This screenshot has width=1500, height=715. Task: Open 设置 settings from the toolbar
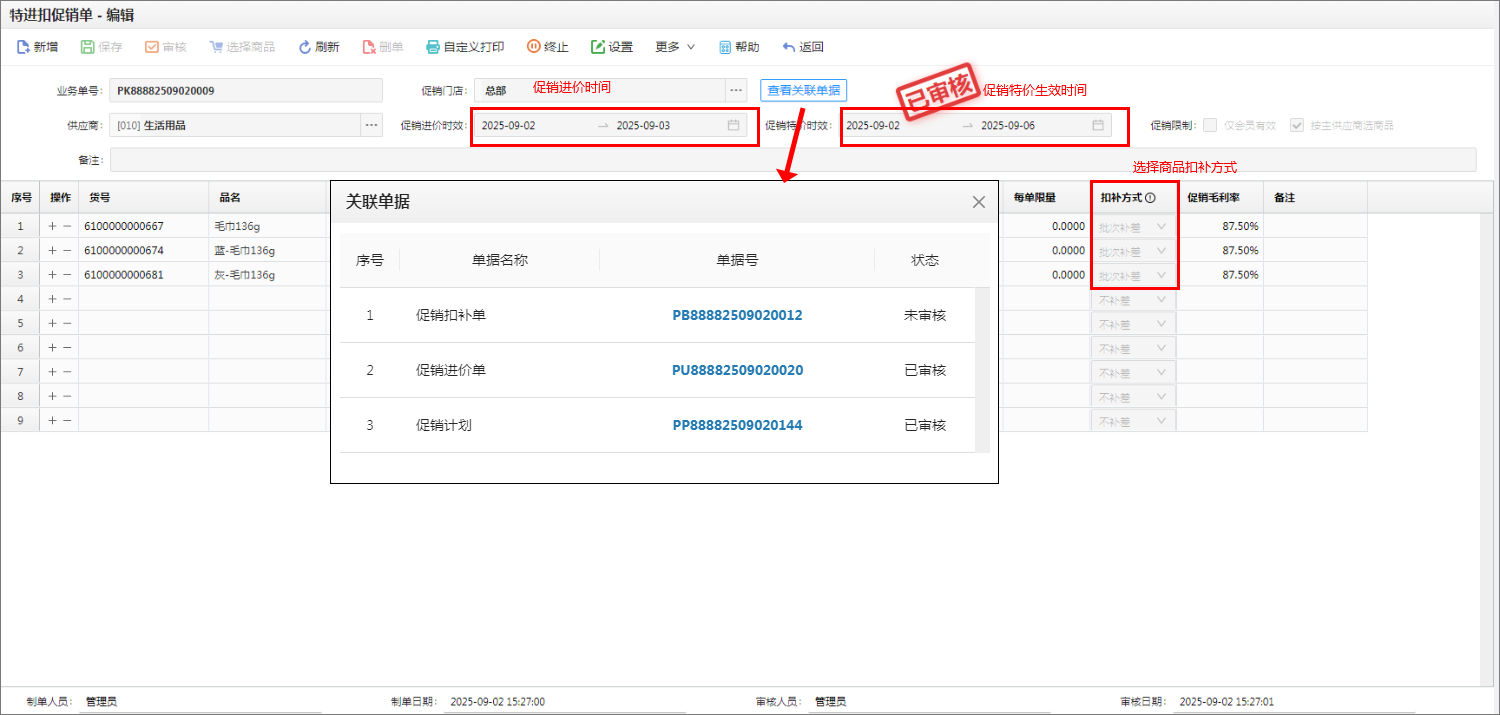coord(598,47)
